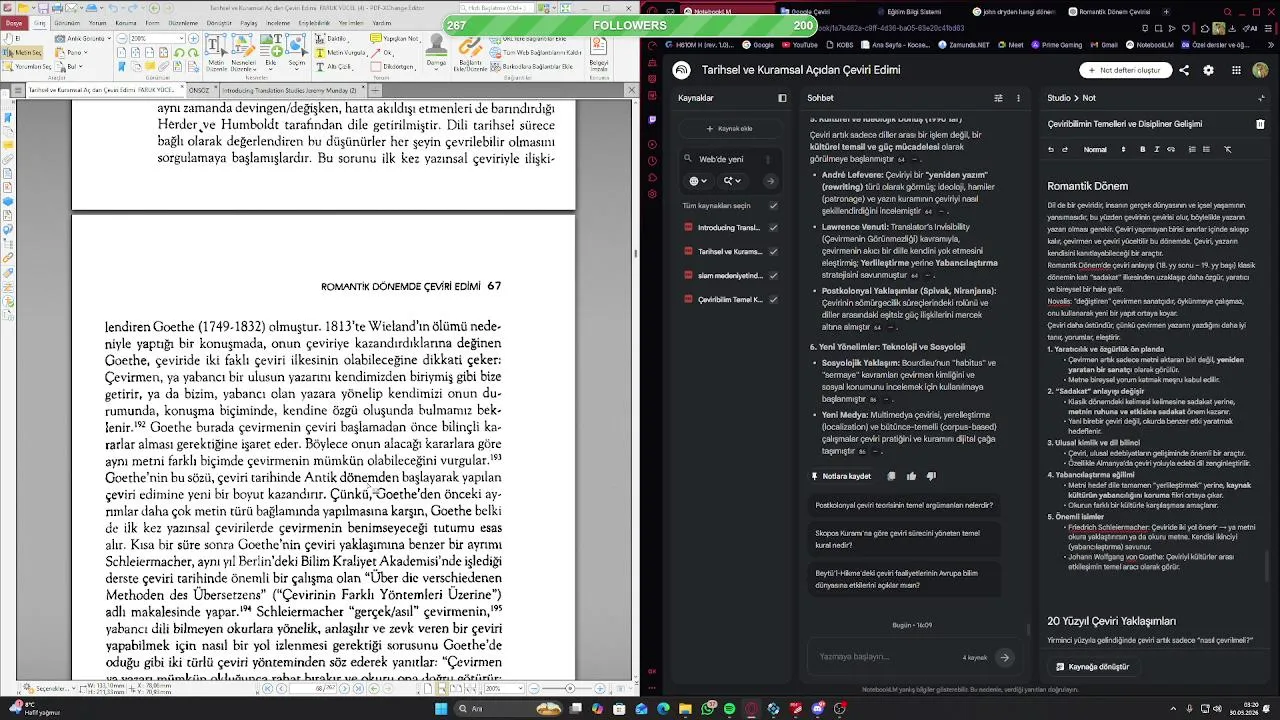Delete the note with trash icon
The image size is (1280, 720).
click(1260, 124)
